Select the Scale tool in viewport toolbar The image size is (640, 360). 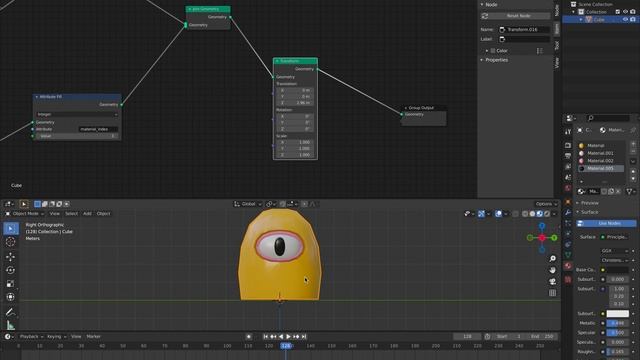(11, 283)
